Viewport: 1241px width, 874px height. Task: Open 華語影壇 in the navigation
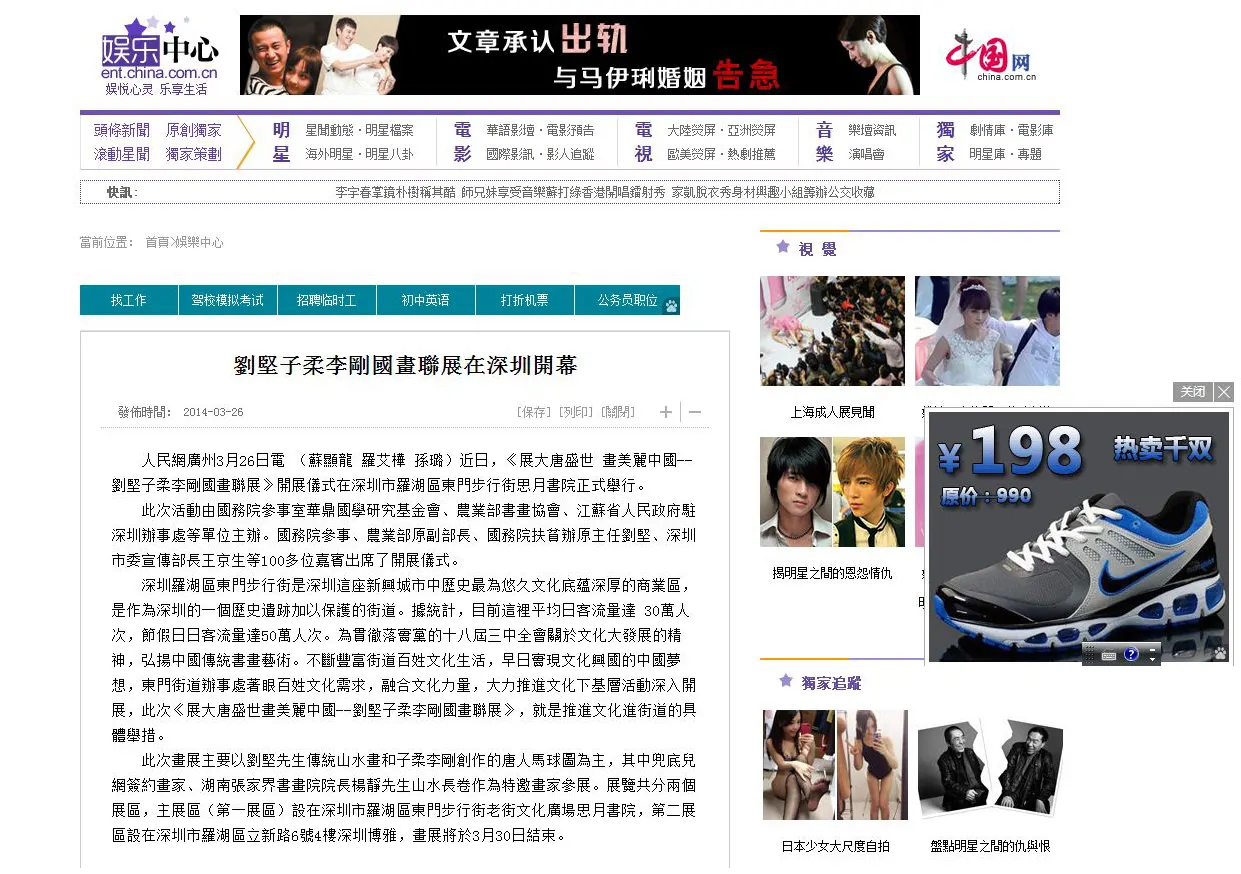[510, 130]
